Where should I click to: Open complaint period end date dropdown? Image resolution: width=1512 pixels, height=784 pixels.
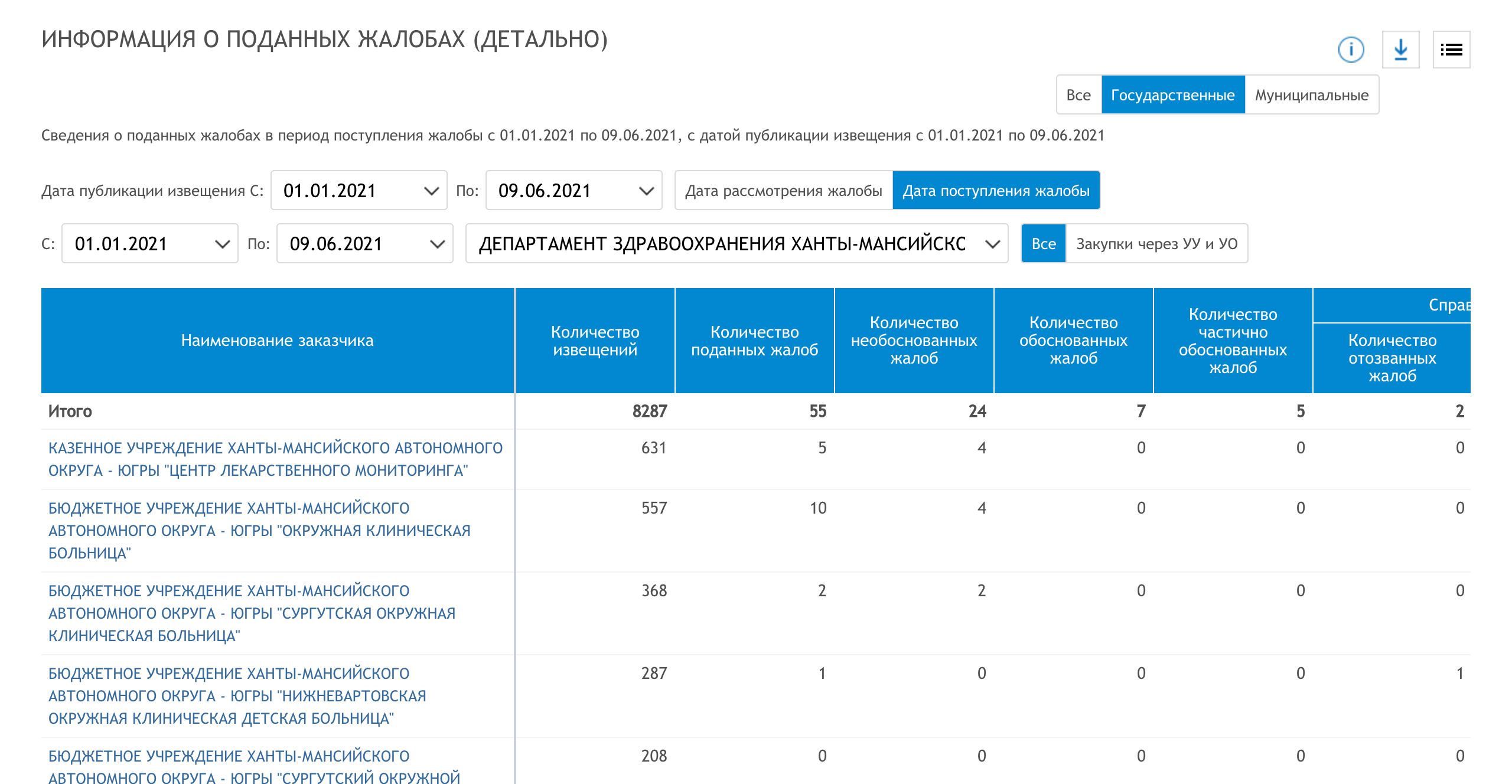pos(365,244)
